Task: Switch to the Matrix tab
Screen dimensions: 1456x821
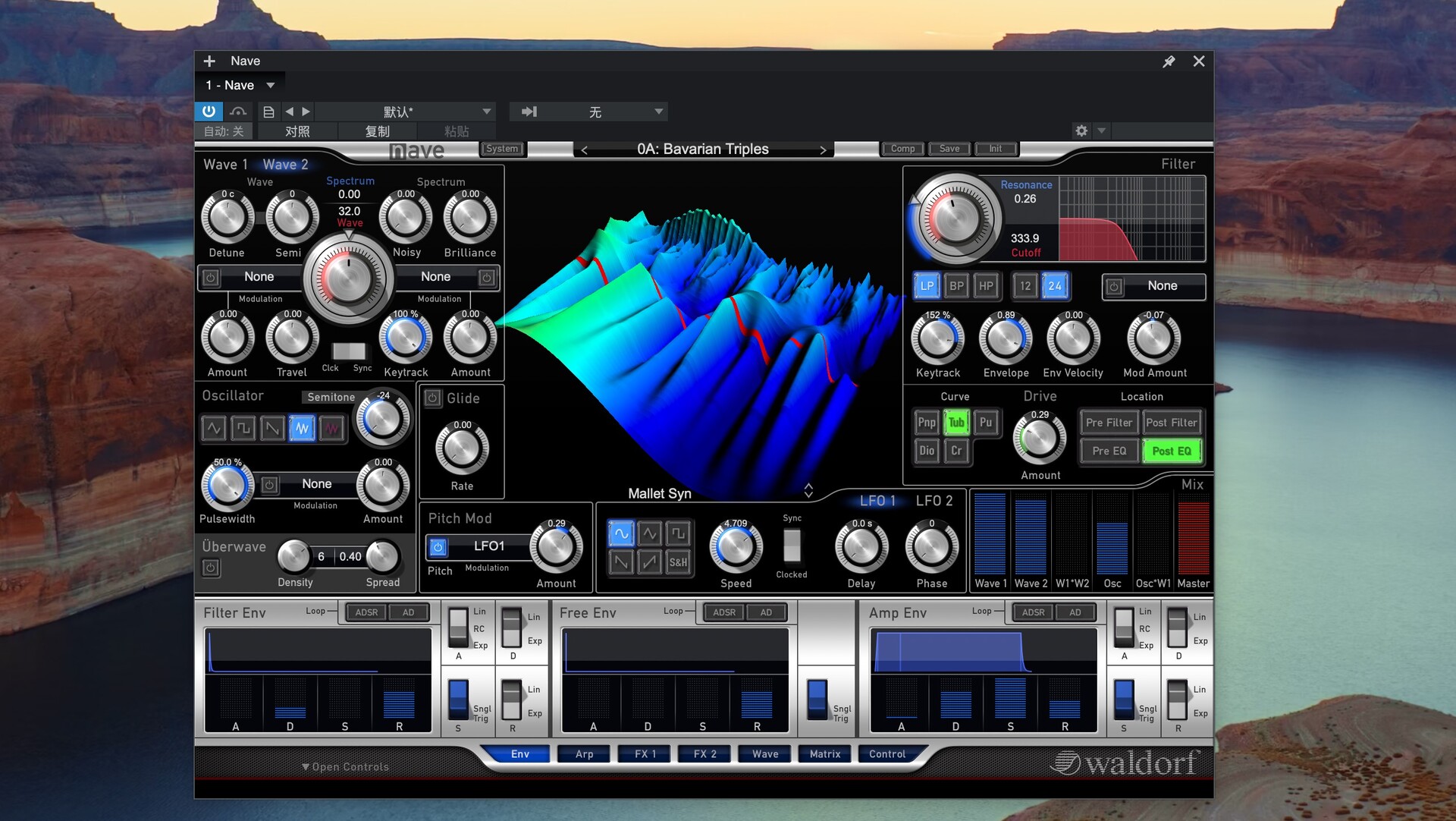Action: [x=824, y=754]
